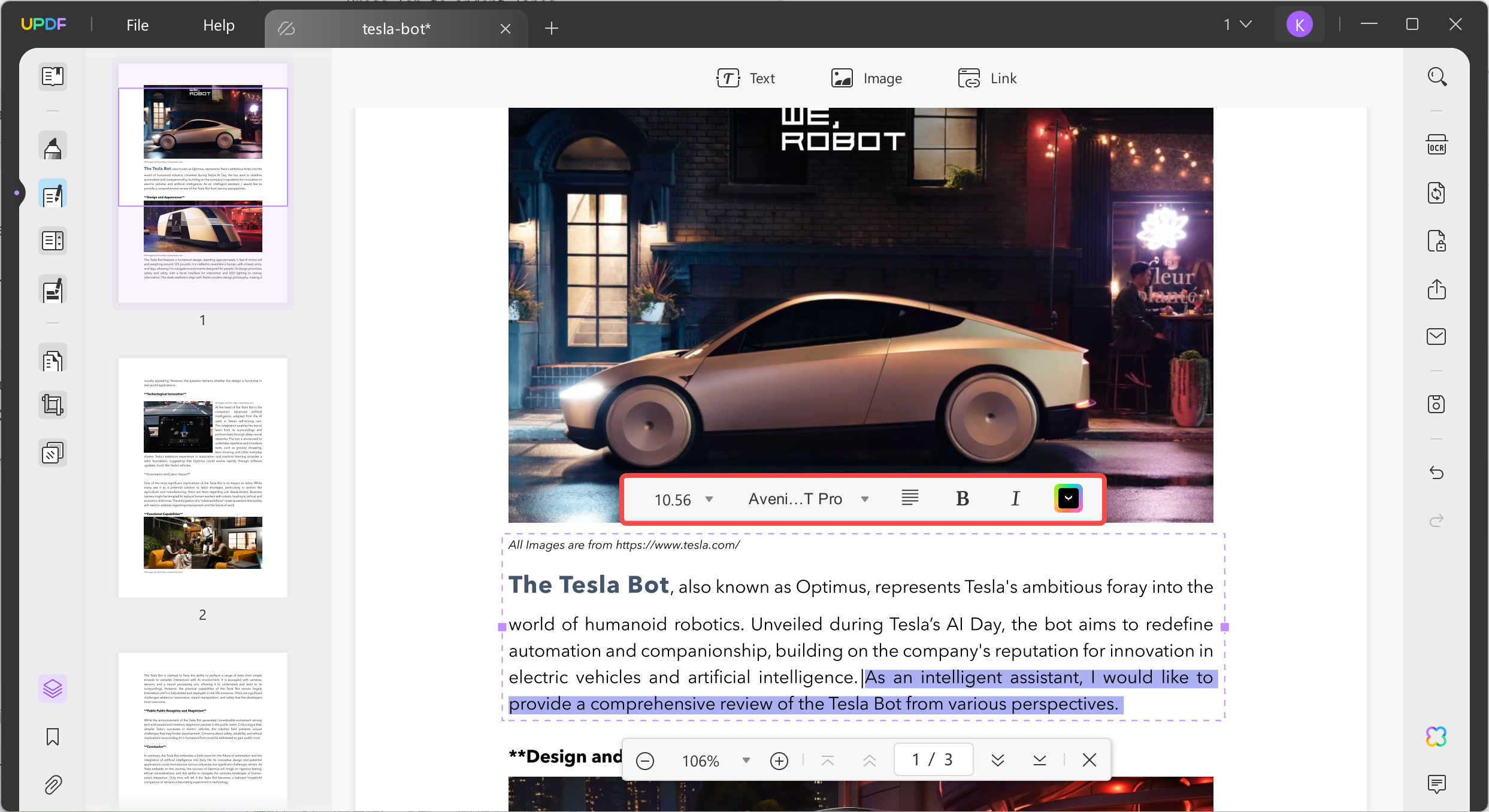Viewport: 1489px width, 812px height.
Task: Expand the 10.56 font size dropdown
Action: pyautogui.click(x=709, y=499)
